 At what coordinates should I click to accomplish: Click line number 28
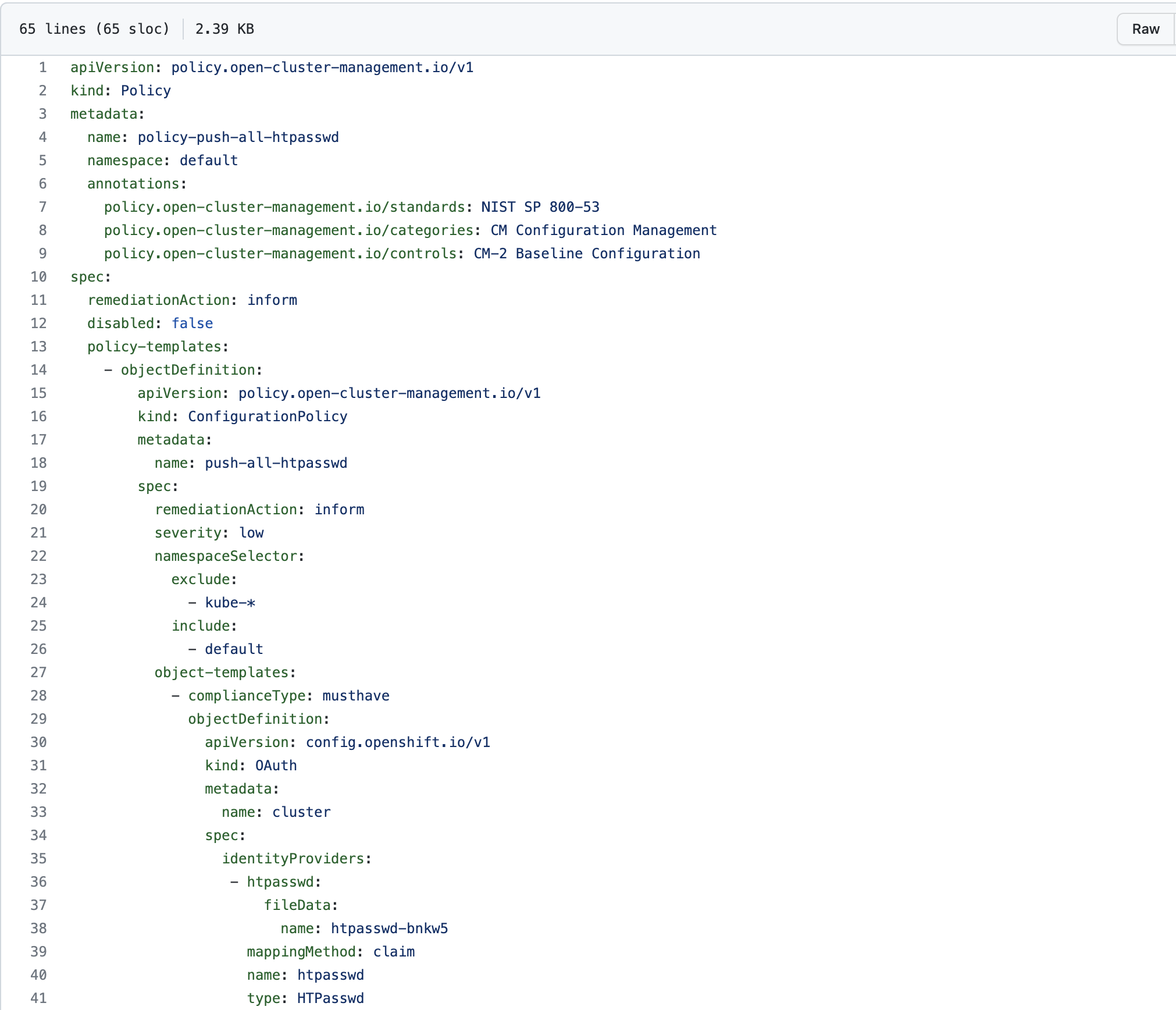39,696
